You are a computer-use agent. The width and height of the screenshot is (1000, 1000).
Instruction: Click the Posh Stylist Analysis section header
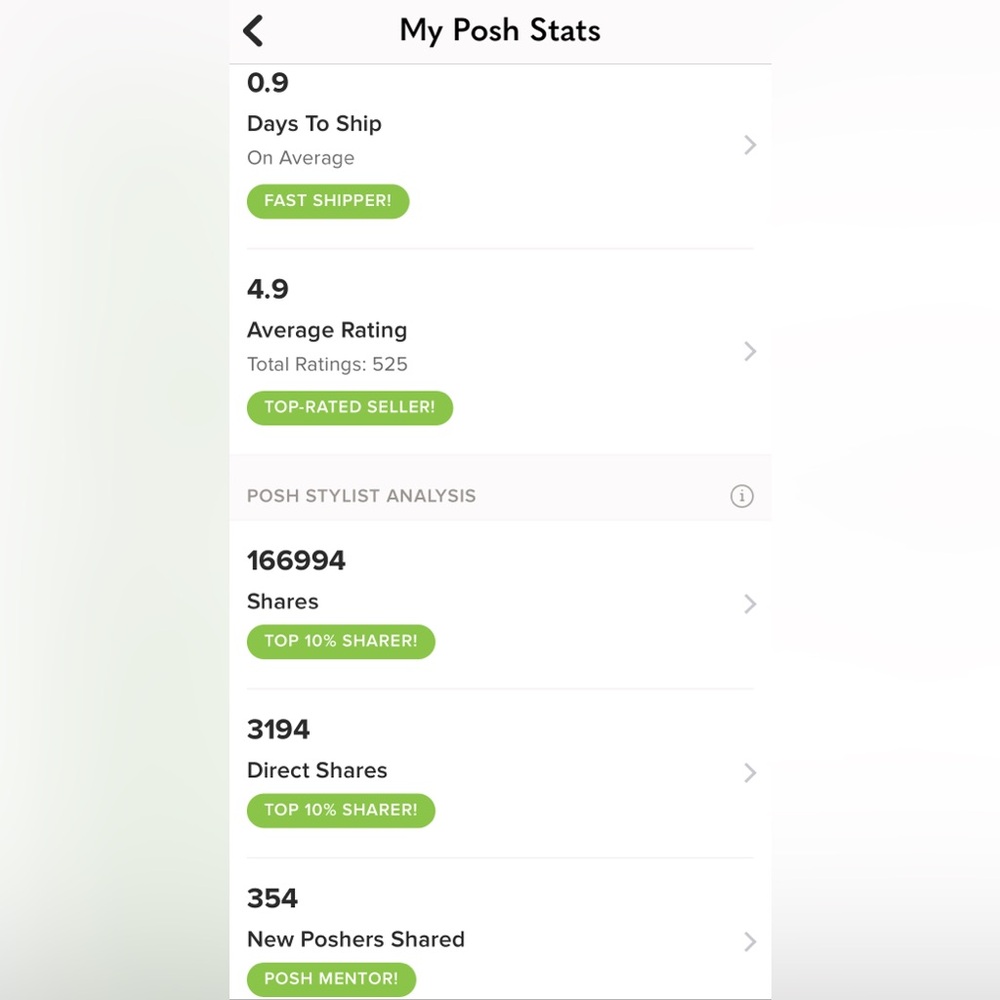click(x=361, y=496)
